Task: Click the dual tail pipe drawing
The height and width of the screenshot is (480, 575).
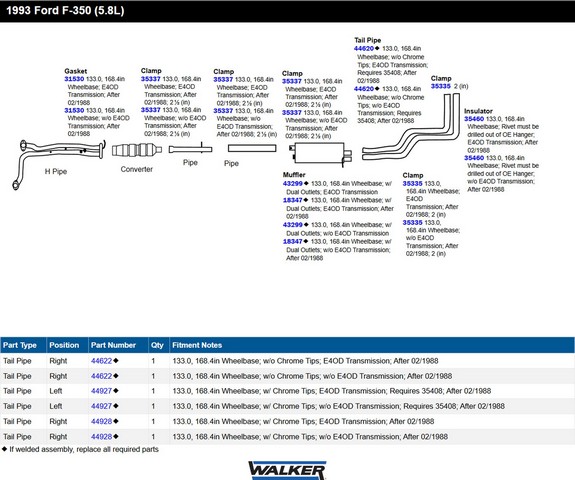Action: (x=411, y=127)
